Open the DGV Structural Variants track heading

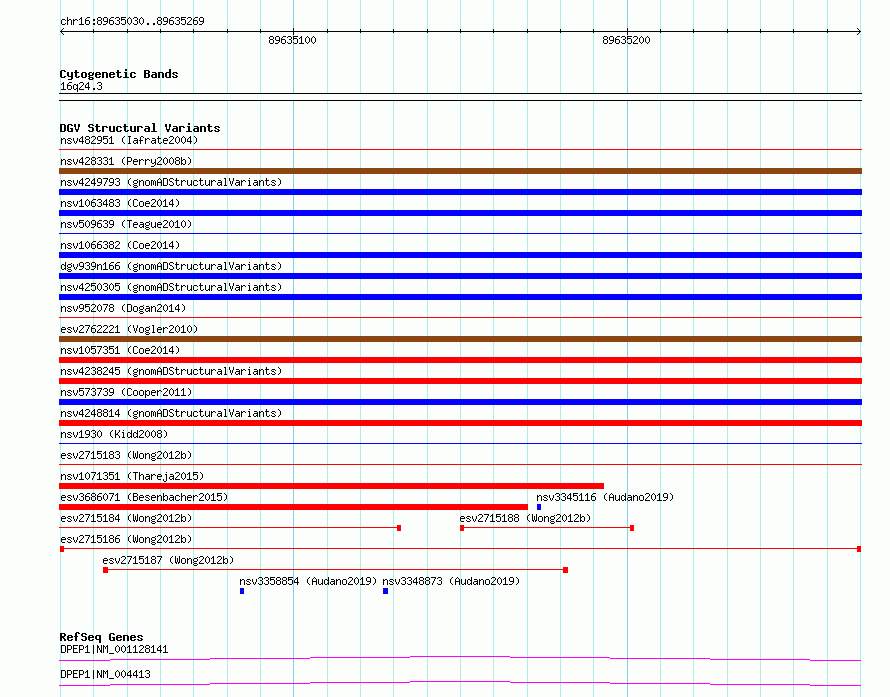(140, 128)
